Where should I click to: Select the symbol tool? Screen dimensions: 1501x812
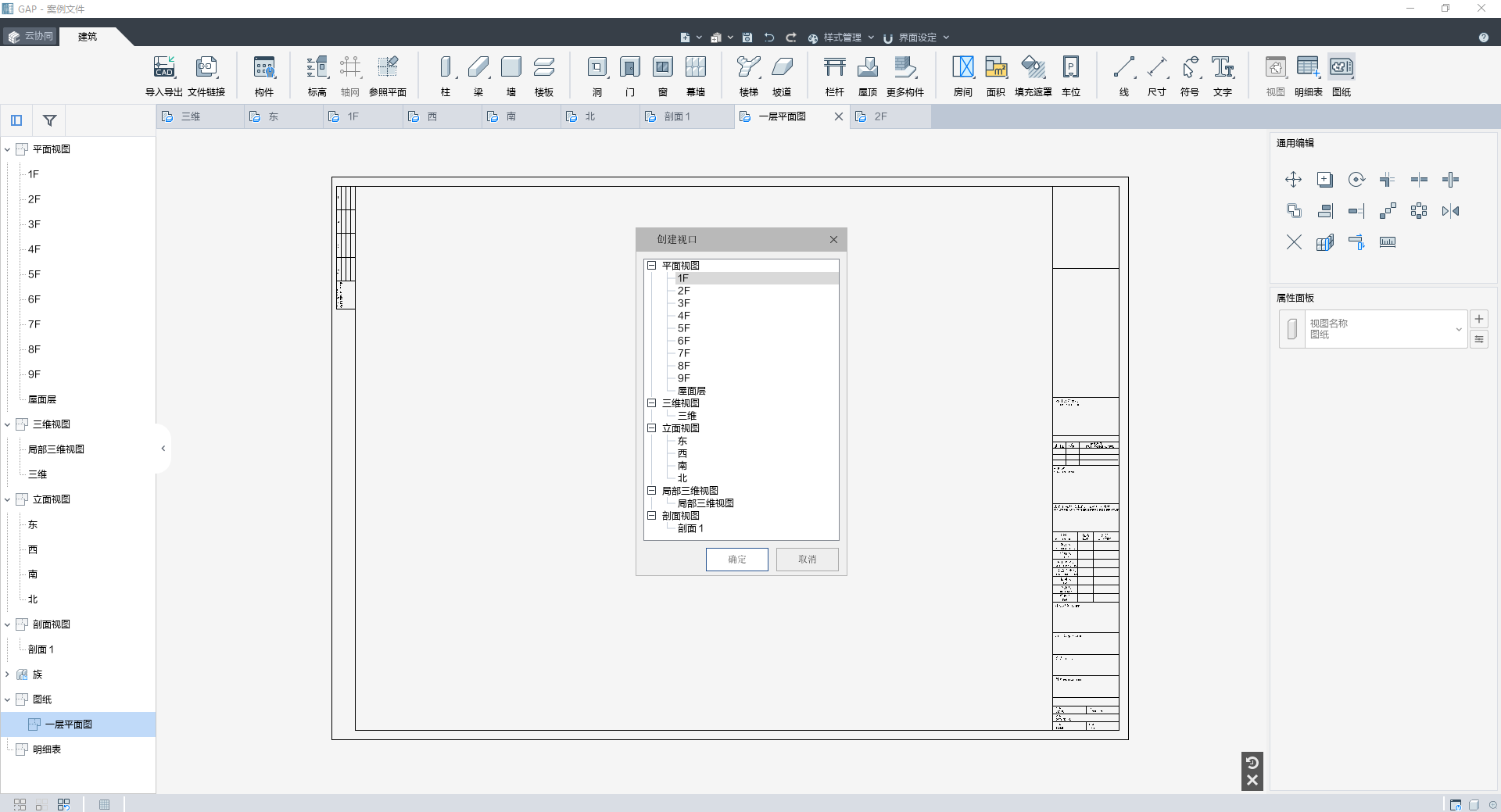tap(1190, 76)
